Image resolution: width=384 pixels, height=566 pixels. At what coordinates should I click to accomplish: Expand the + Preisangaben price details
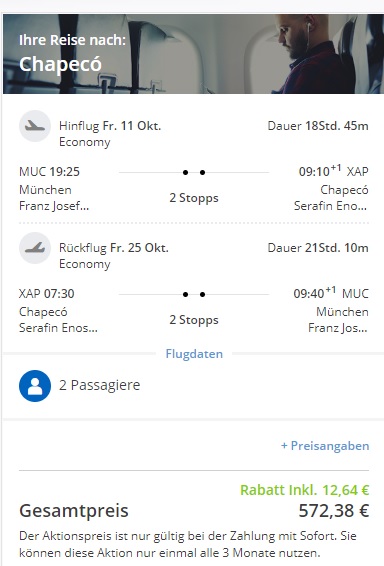click(x=325, y=446)
